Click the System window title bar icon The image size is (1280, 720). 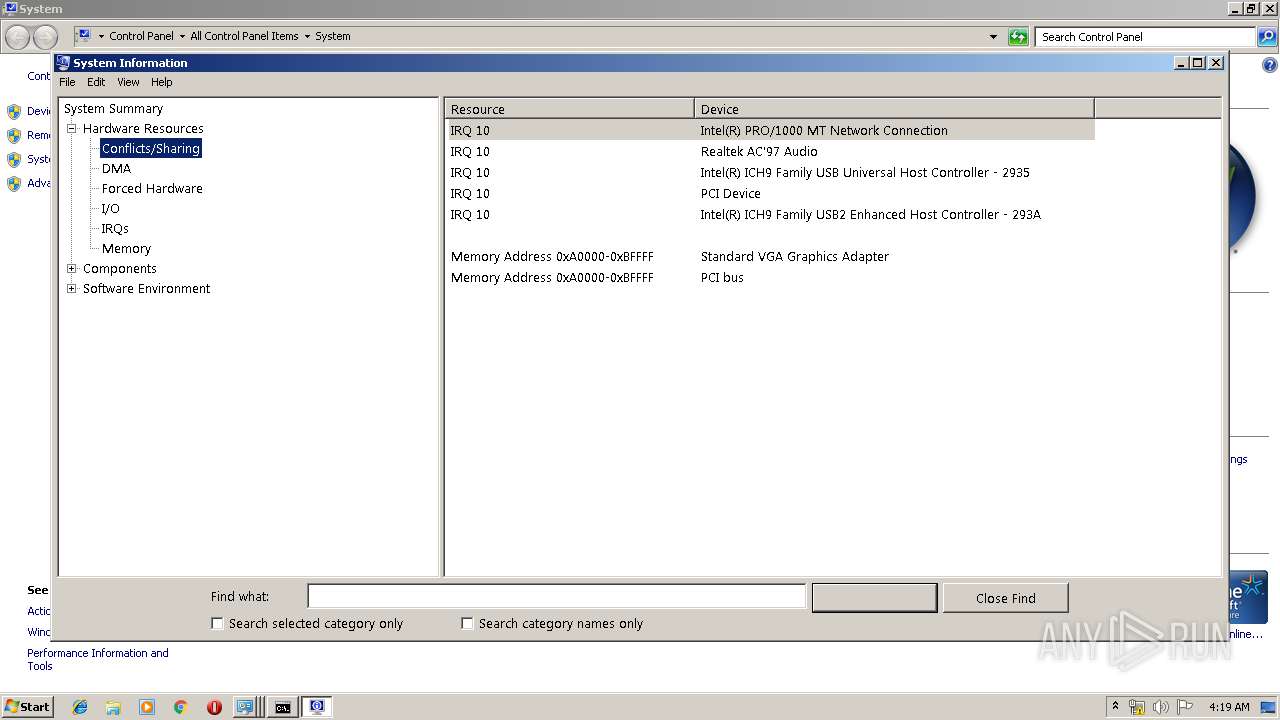click(x=10, y=8)
